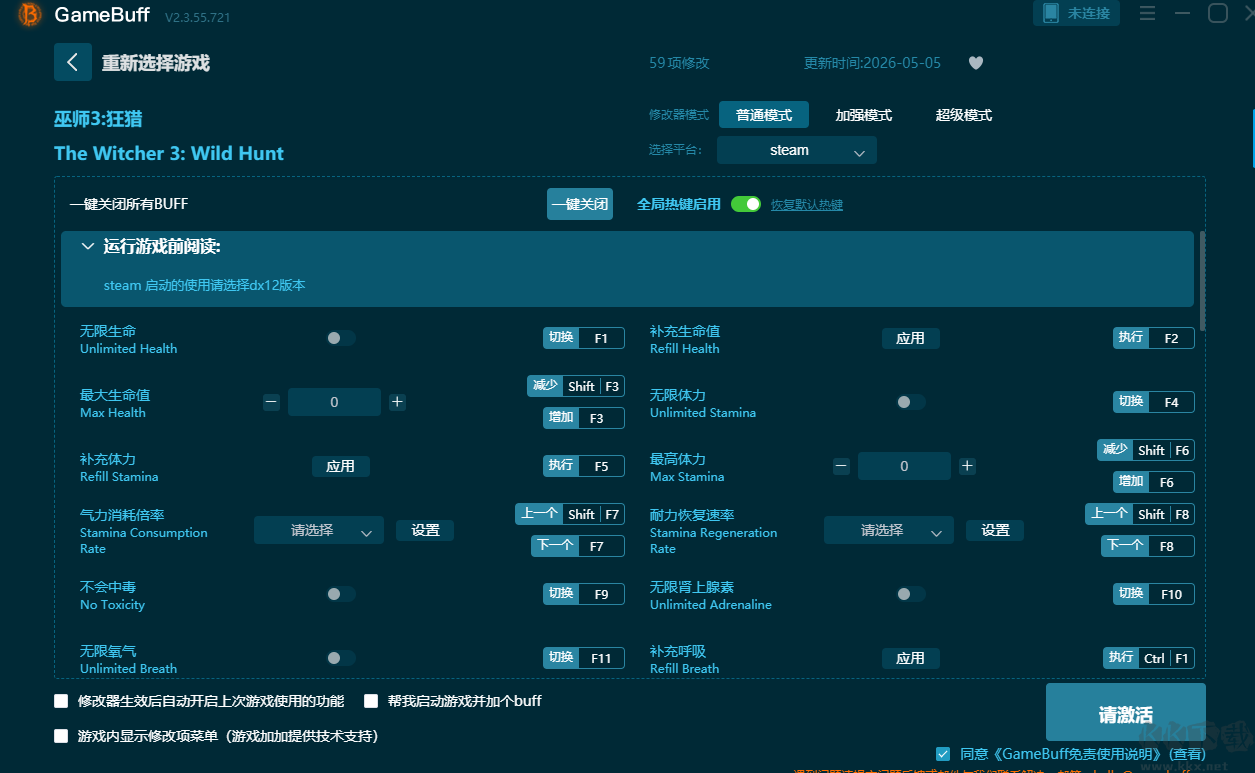Increase Max Health with plus button
Image resolution: width=1255 pixels, height=773 pixels.
point(397,402)
